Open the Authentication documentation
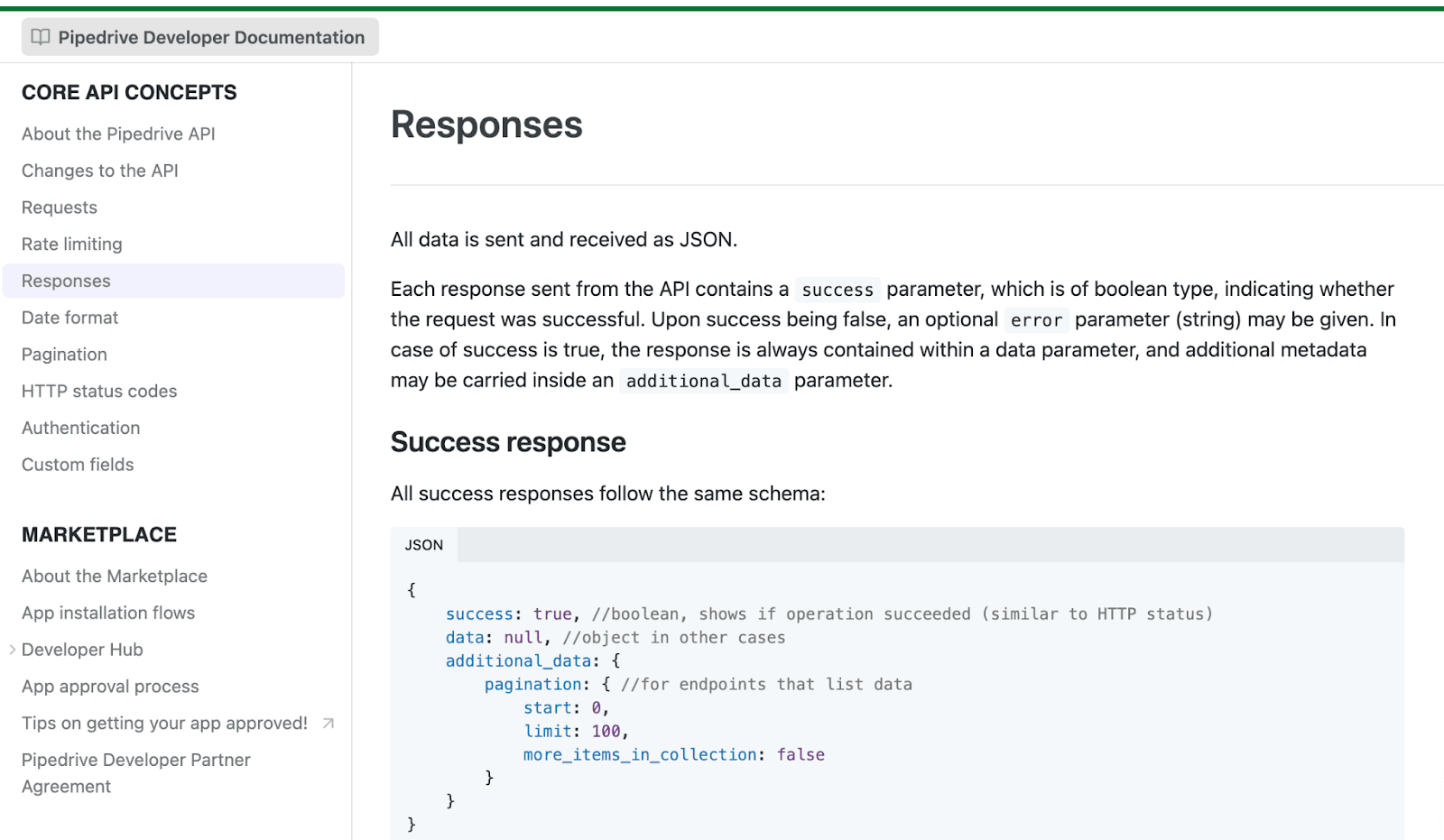Screen dimensions: 1444x840 (80, 428)
